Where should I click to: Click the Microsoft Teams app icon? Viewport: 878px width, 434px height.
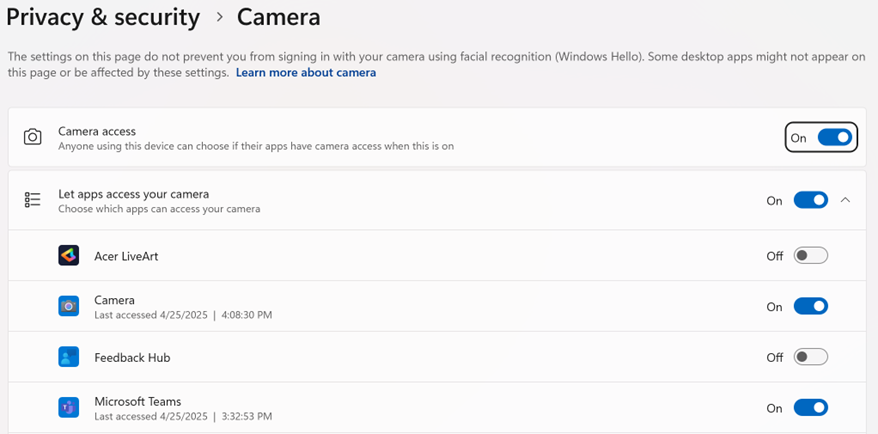coord(68,408)
